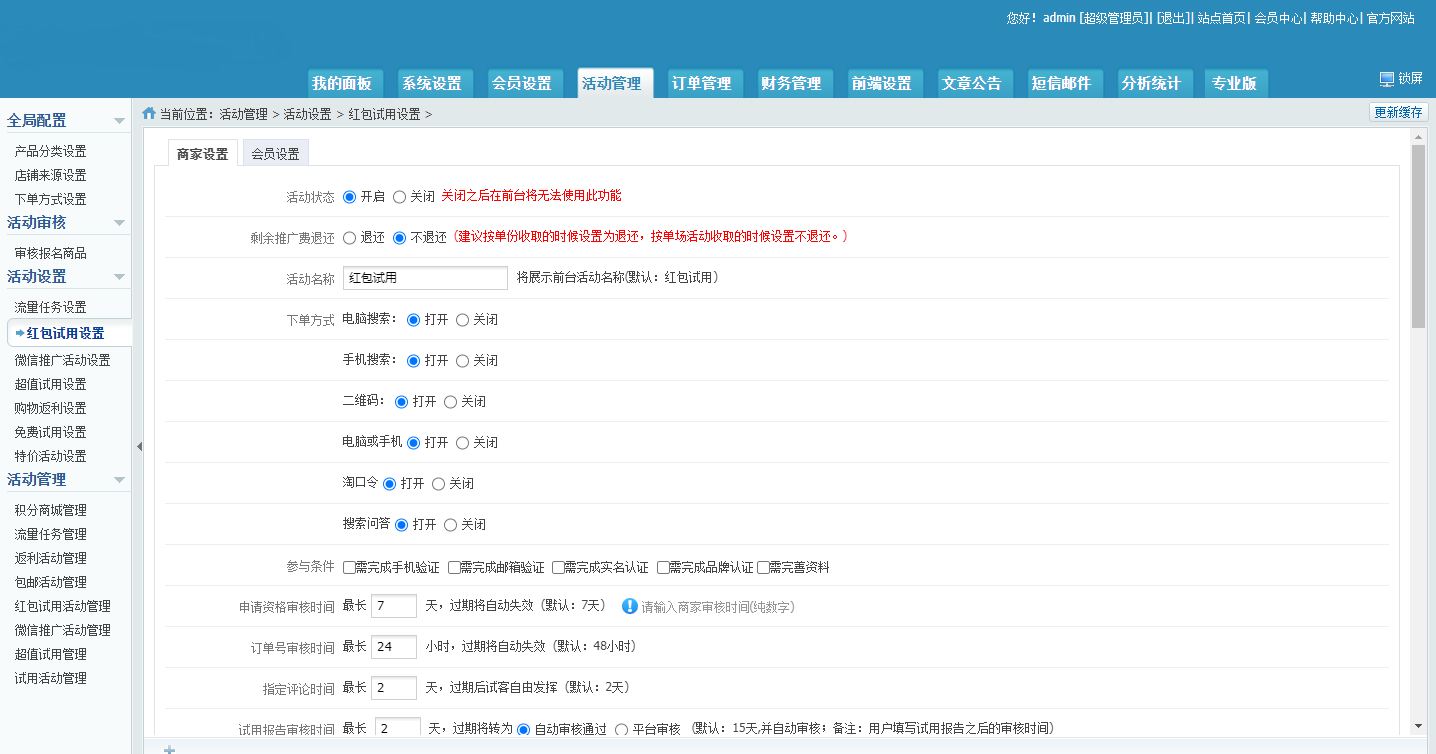Open the 订单管理 top menu
1436x754 pixels.
pyautogui.click(x=704, y=83)
